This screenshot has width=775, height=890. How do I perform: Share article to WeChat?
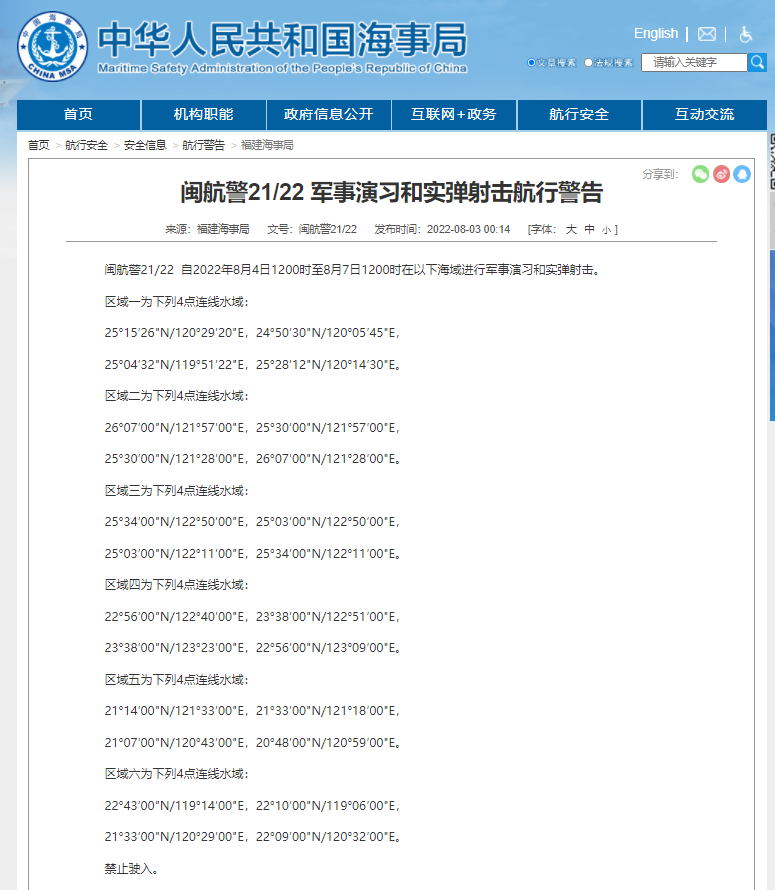click(700, 174)
